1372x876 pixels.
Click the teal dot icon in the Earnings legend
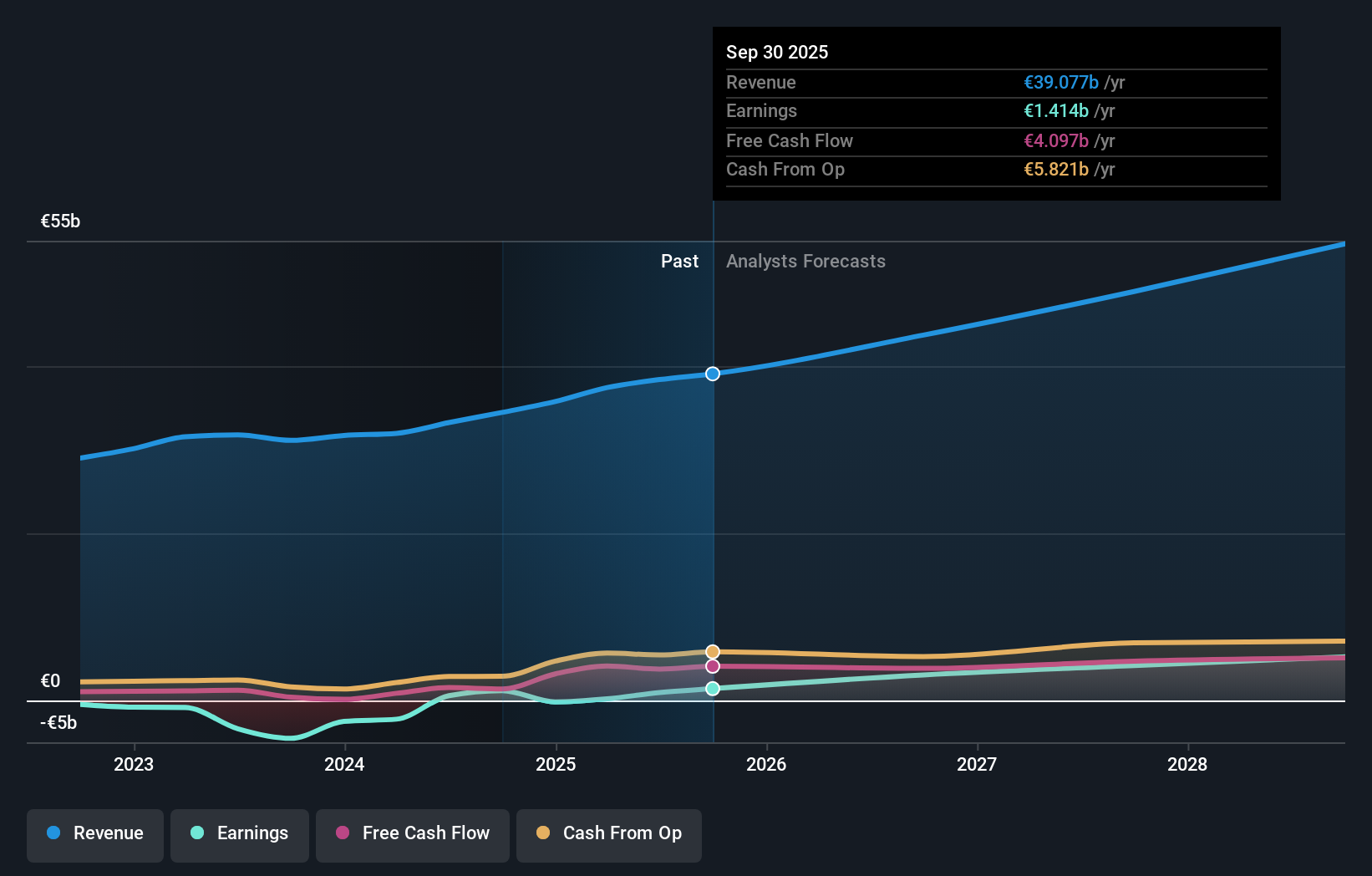196,833
